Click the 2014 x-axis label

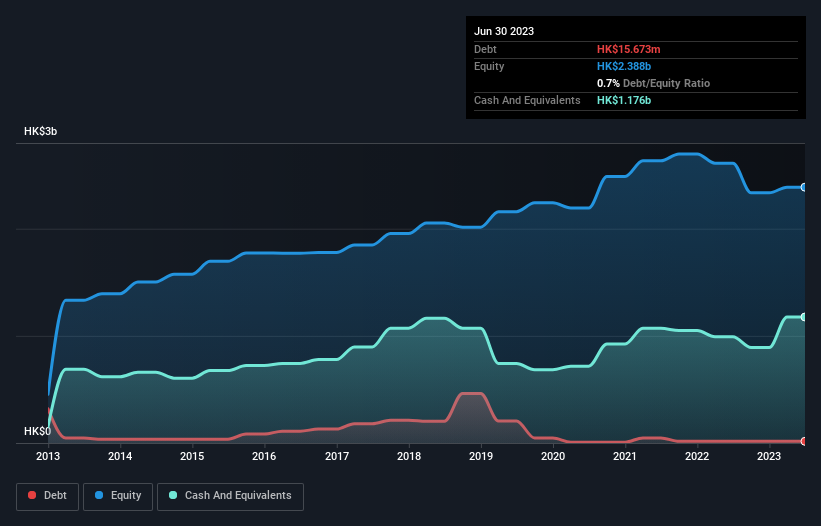pos(120,456)
